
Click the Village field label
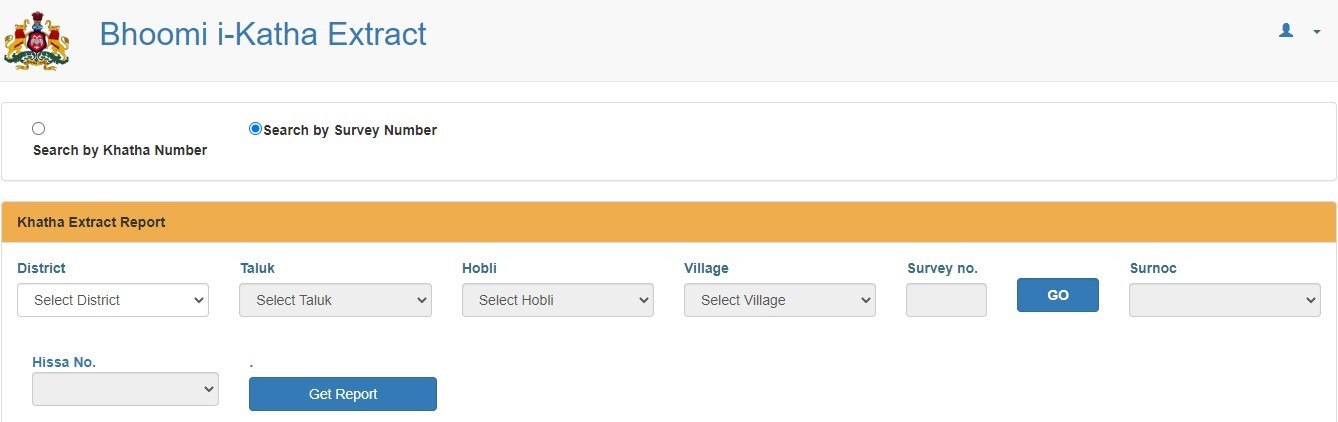tap(706, 268)
